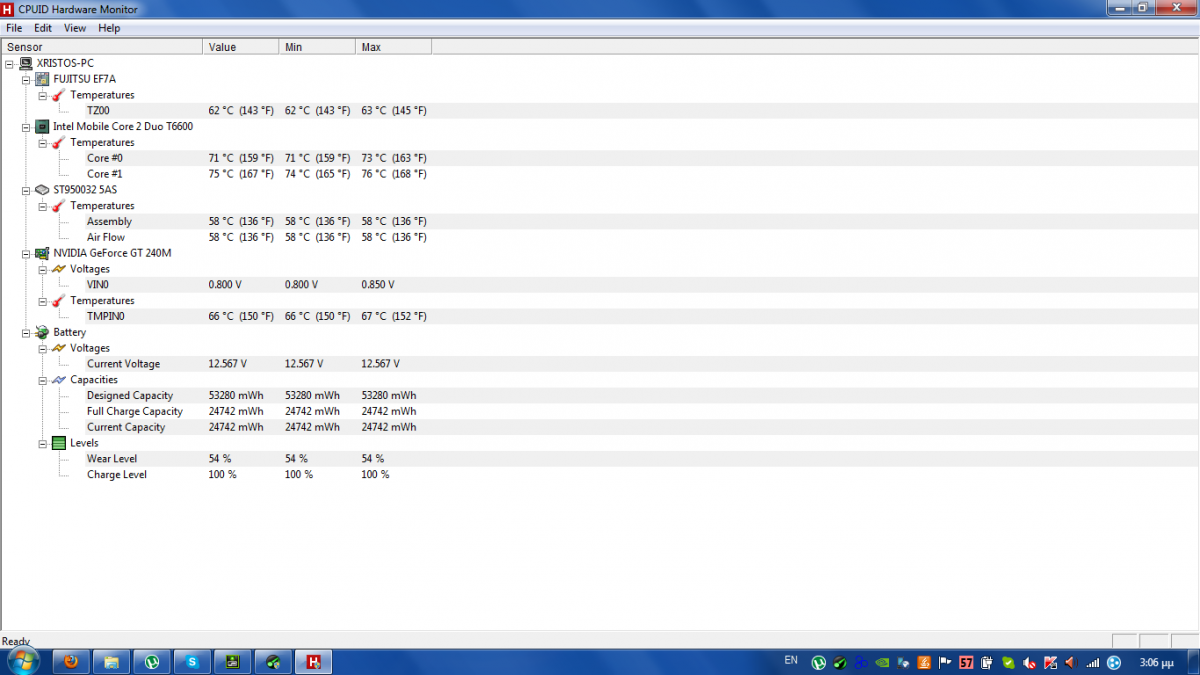Click the Windows Start orb
The width and height of the screenshot is (1200, 675).
(22, 661)
